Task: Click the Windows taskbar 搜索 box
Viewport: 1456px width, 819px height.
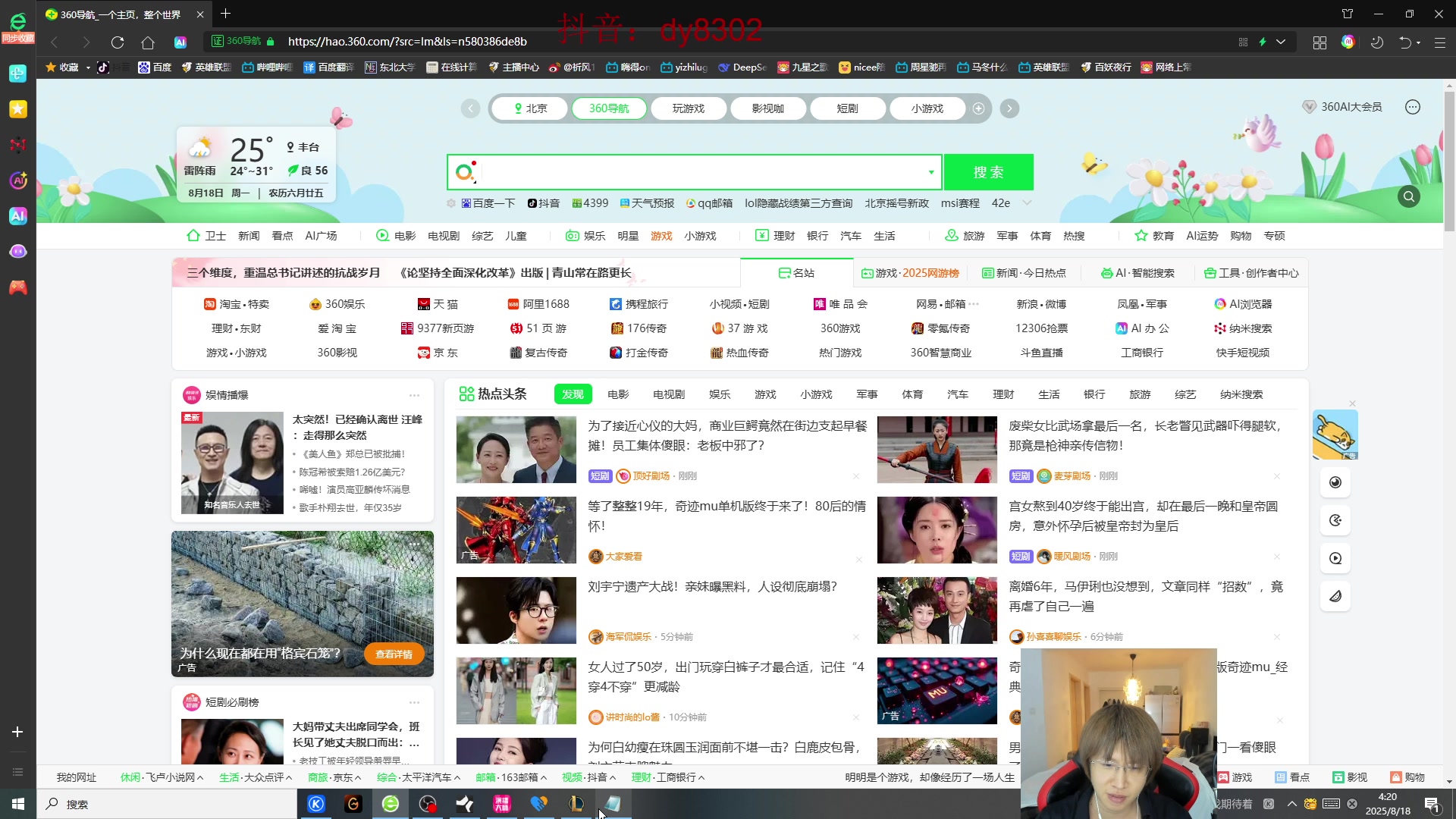Action: [167, 804]
